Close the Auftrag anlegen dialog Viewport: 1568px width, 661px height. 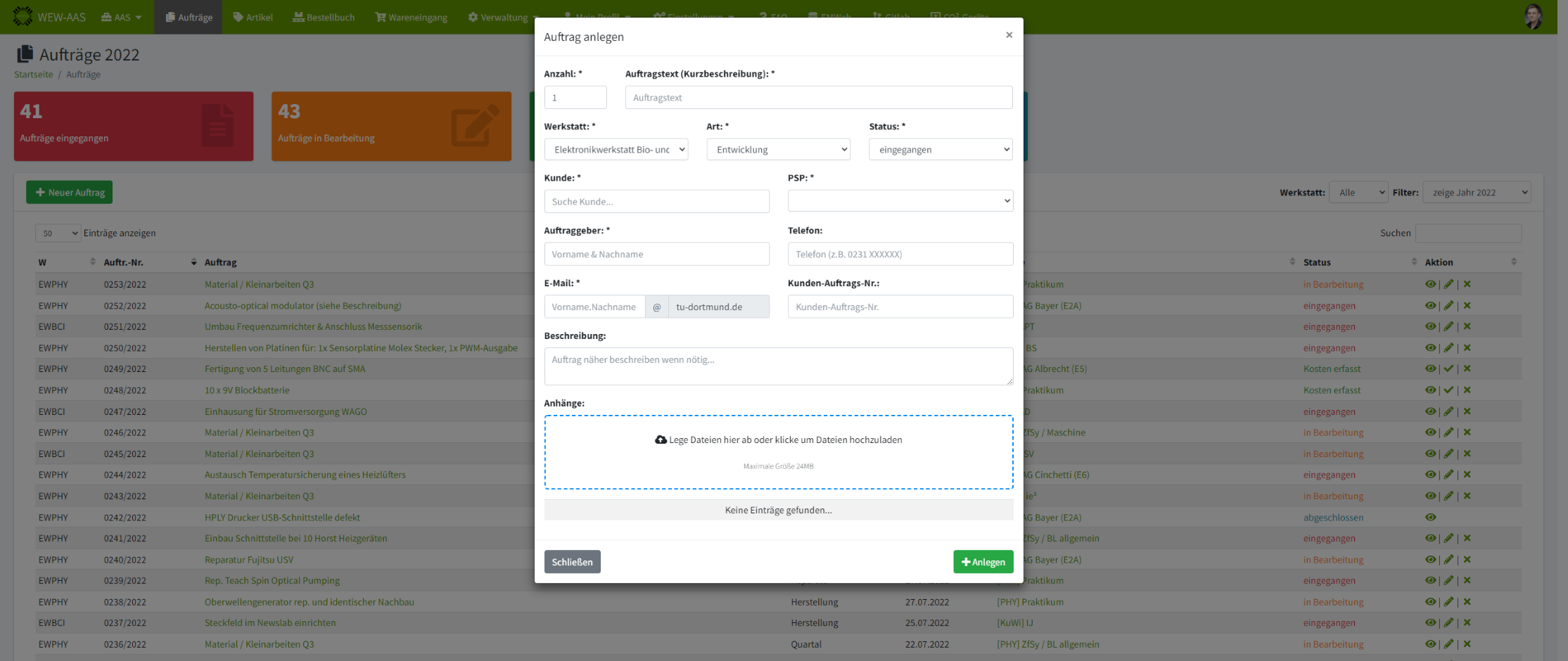coord(1009,35)
